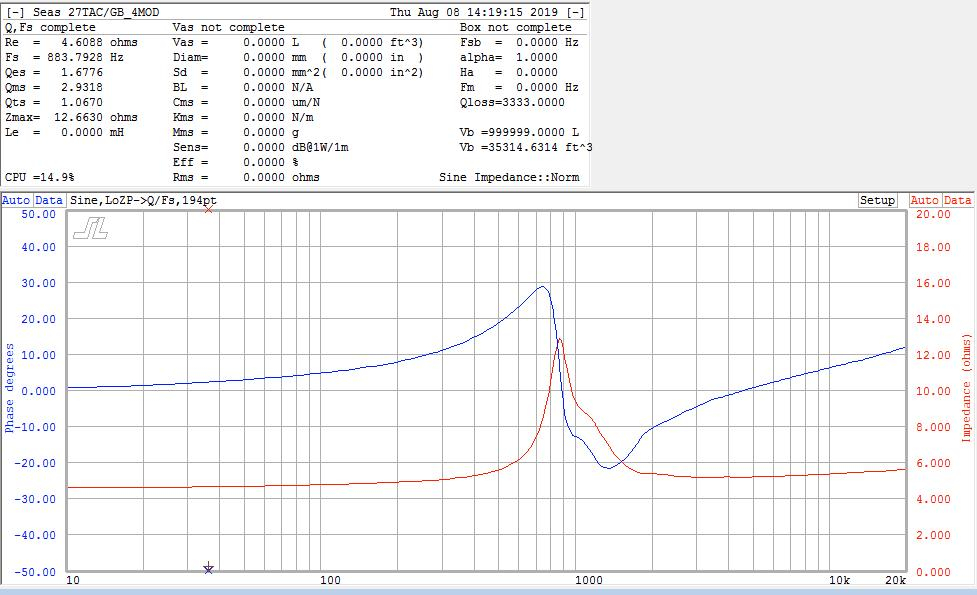Click the 20k label on frequency axis
This screenshot has height=595, width=977.
[895, 580]
